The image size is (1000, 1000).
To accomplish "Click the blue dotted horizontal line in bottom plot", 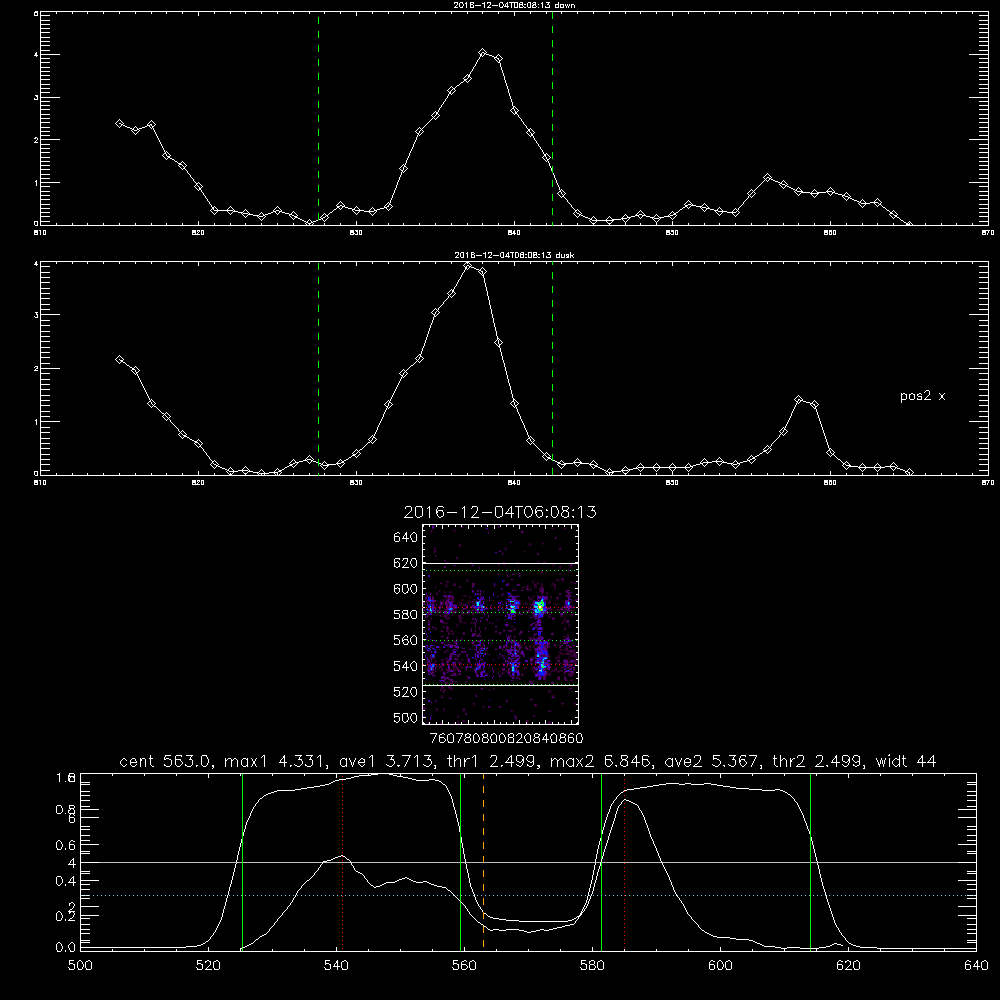I will [x=528, y=895].
